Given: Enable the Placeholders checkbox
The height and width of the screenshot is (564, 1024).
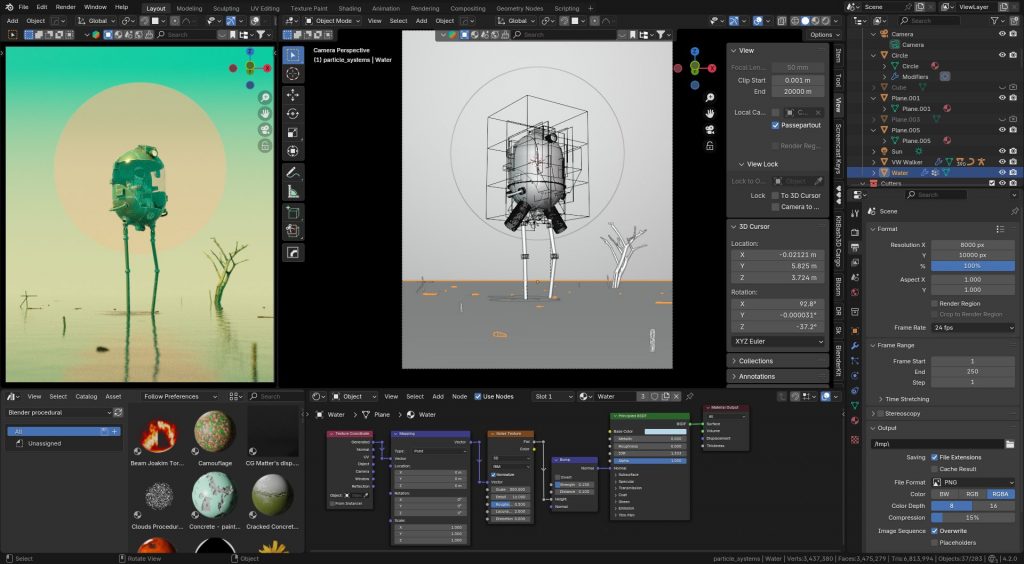Looking at the screenshot, I should click(x=935, y=542).
